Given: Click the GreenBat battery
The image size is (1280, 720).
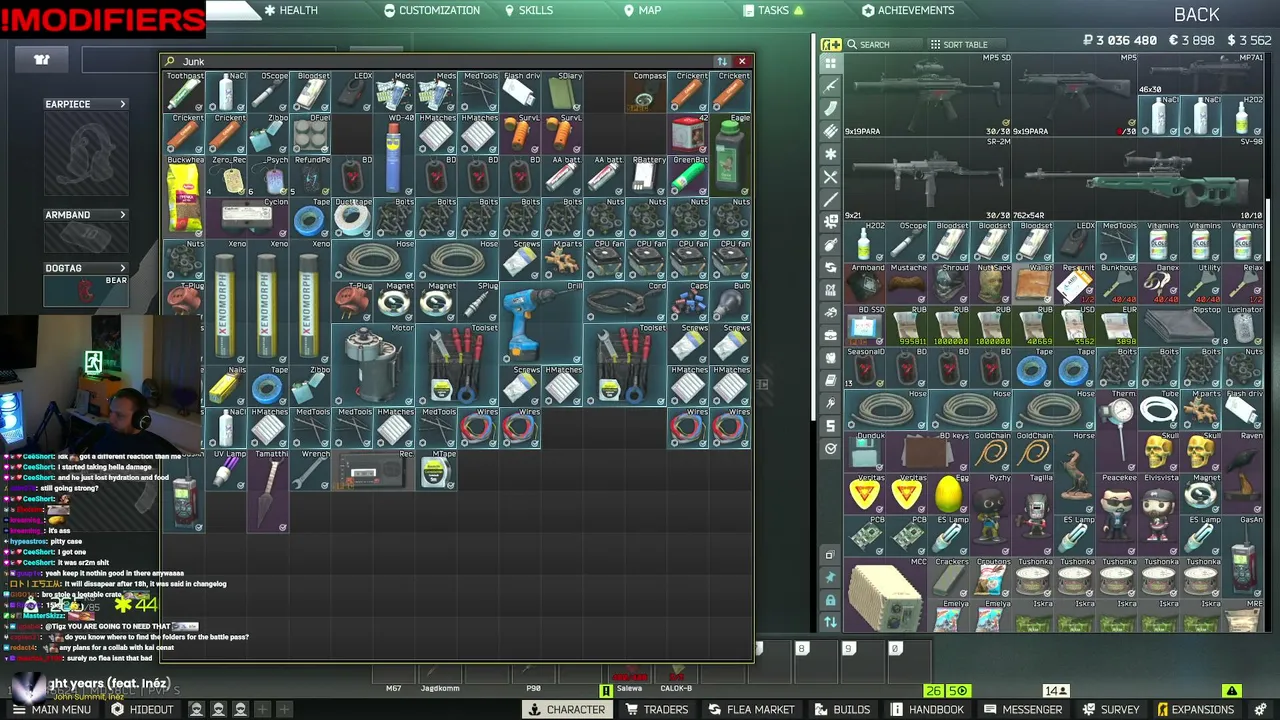Looking at the screenshot, I should click(x=688, y=176).
